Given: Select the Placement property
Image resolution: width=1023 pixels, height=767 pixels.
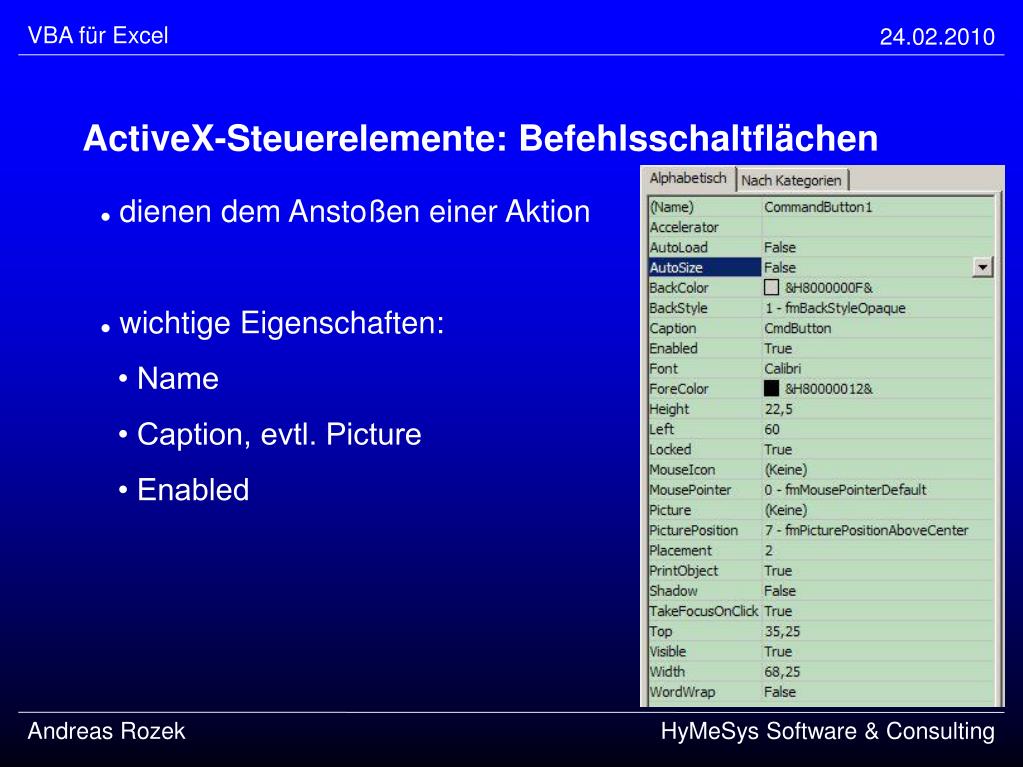Looking at the screenshot, I should 680,550.
